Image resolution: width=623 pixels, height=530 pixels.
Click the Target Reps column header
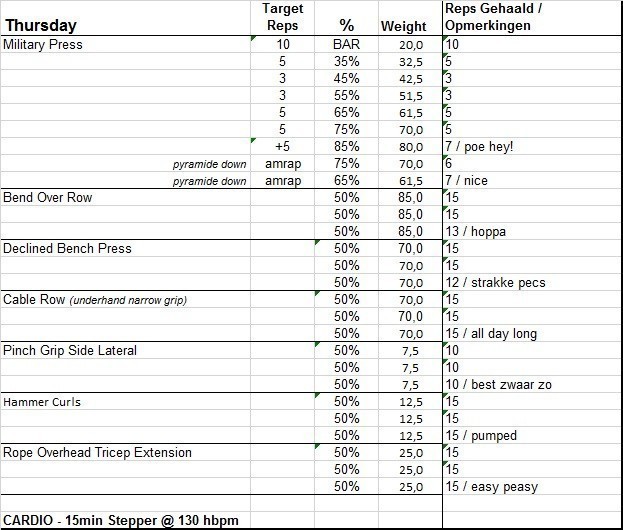click(281, 17)
